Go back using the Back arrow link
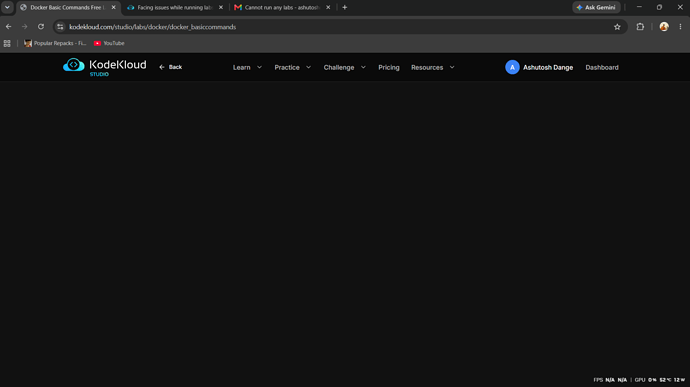This screenshot has width=690, height=387. (x=170, y=67)
